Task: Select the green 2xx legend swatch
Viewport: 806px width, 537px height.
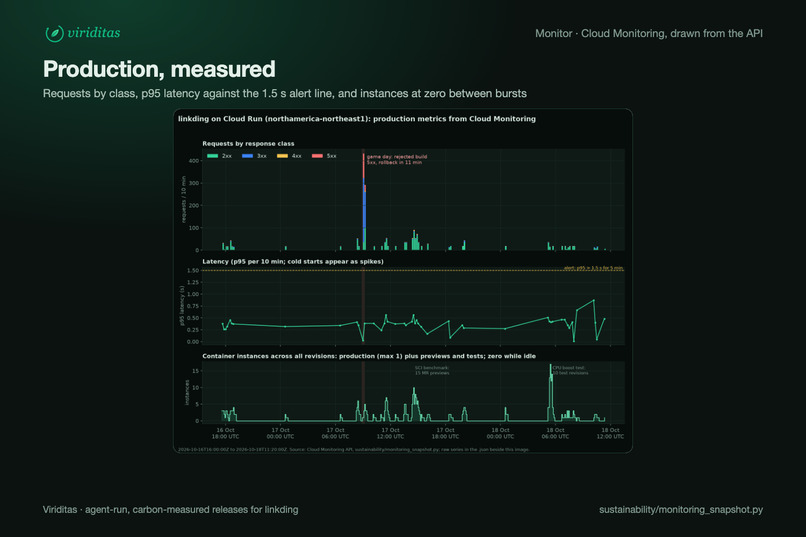Action: (212, 156)
